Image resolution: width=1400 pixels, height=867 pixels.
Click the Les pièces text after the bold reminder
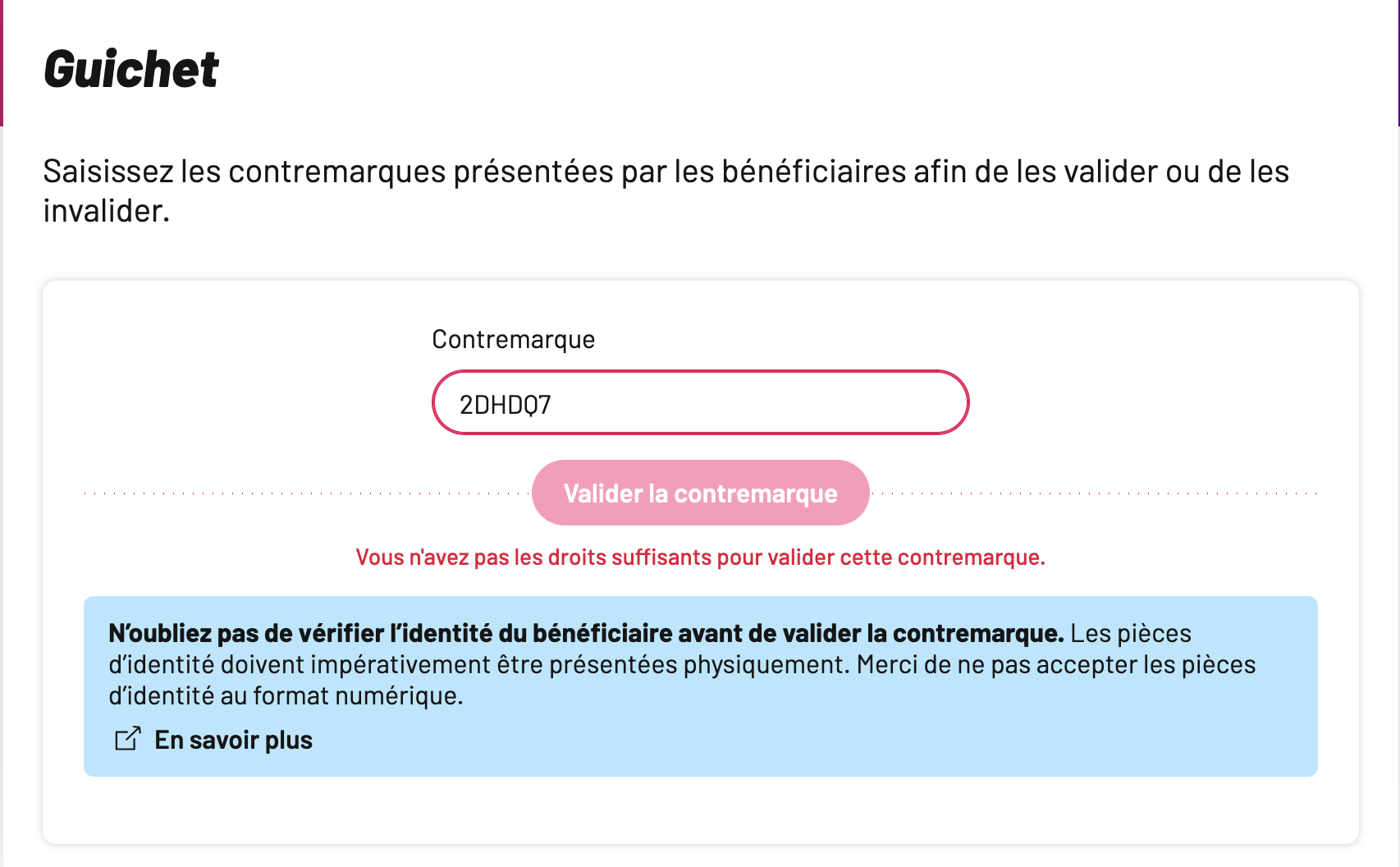(x=1131, y=633)
